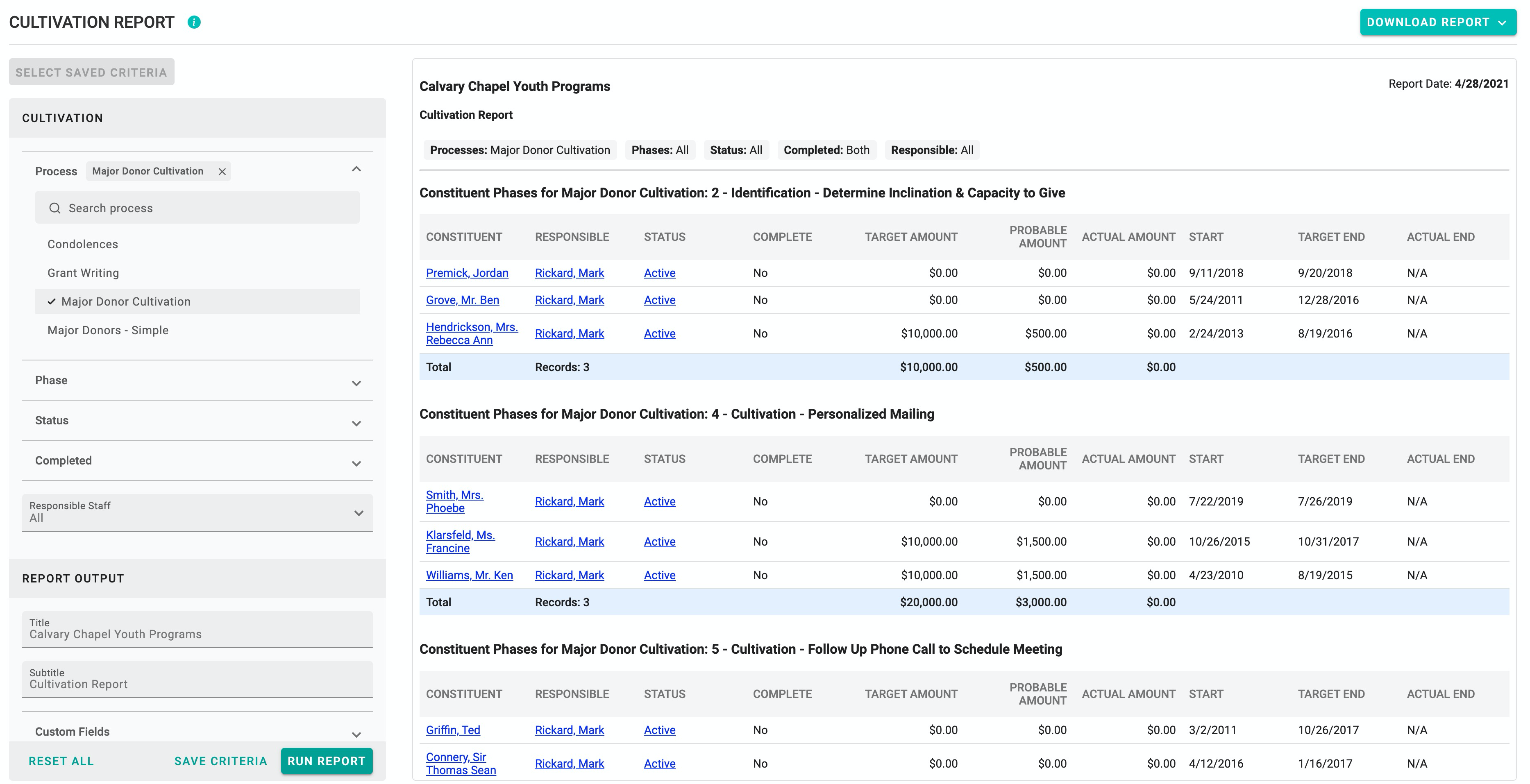Screen dimensions: 1530x784
Task: Click $20,000.00 total target amount
Action: (x=928, y=602)
